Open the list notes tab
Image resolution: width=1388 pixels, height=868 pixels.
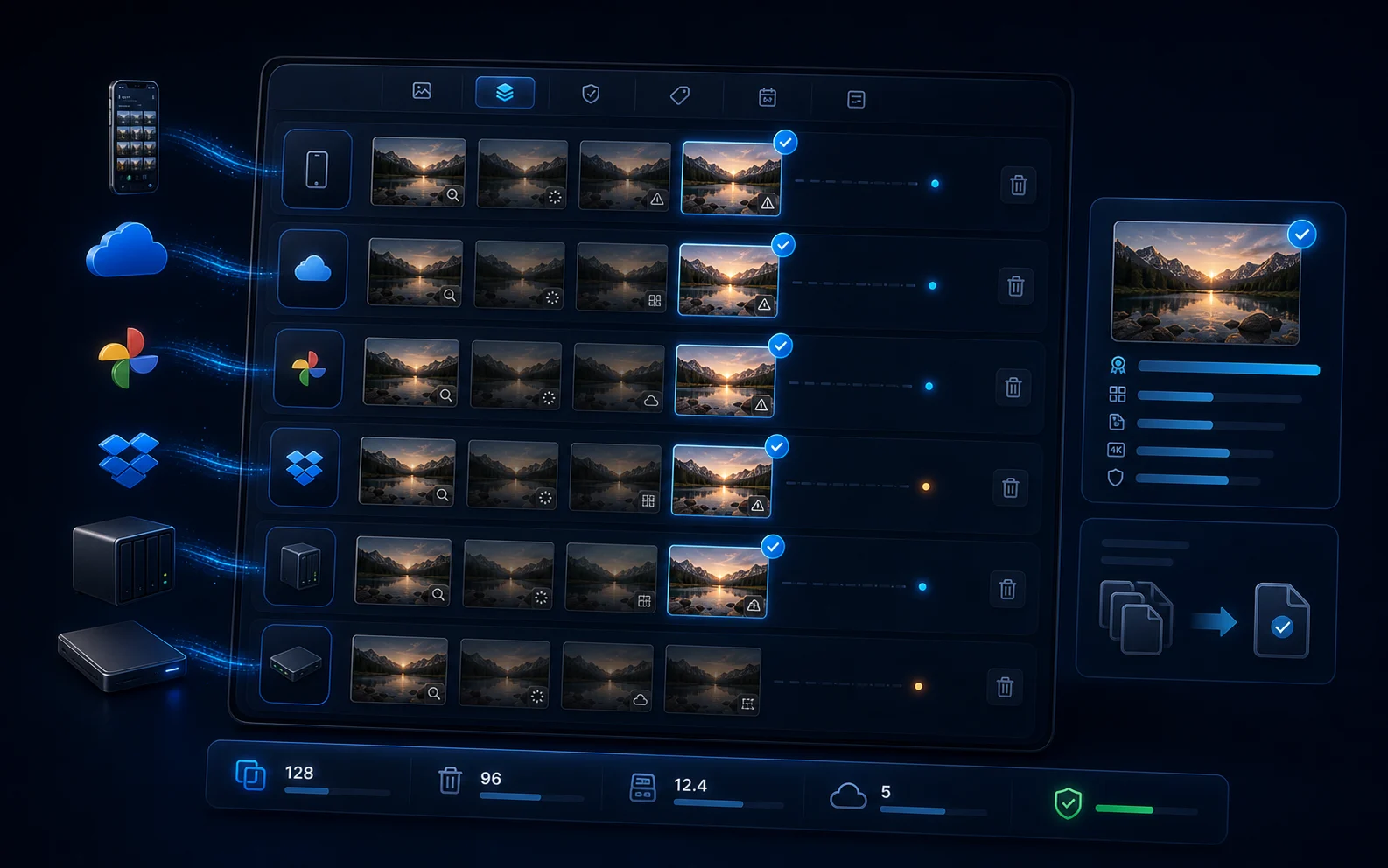856,99
